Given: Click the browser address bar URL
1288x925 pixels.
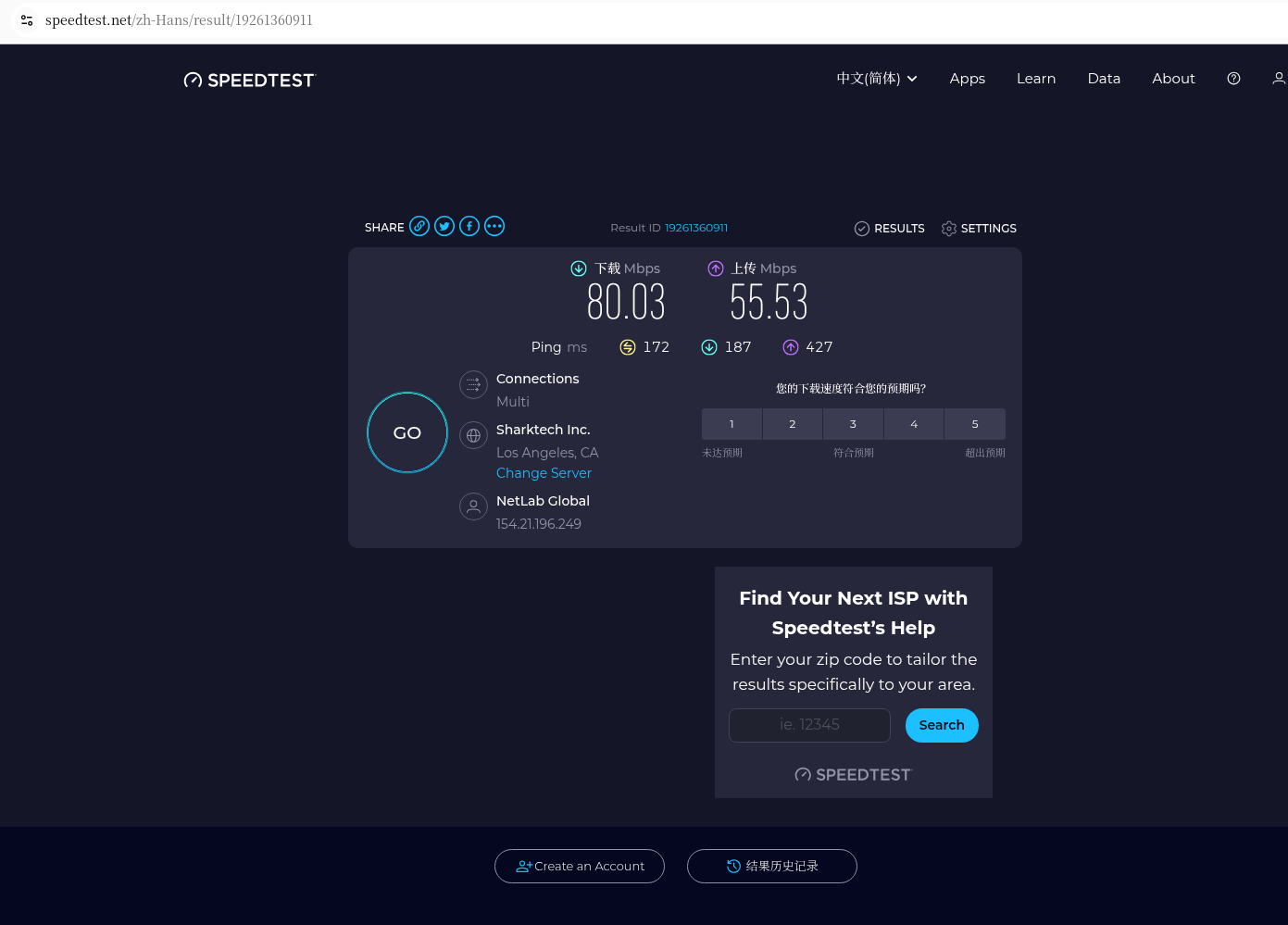Looking at the screenshot, I should 179,20.
